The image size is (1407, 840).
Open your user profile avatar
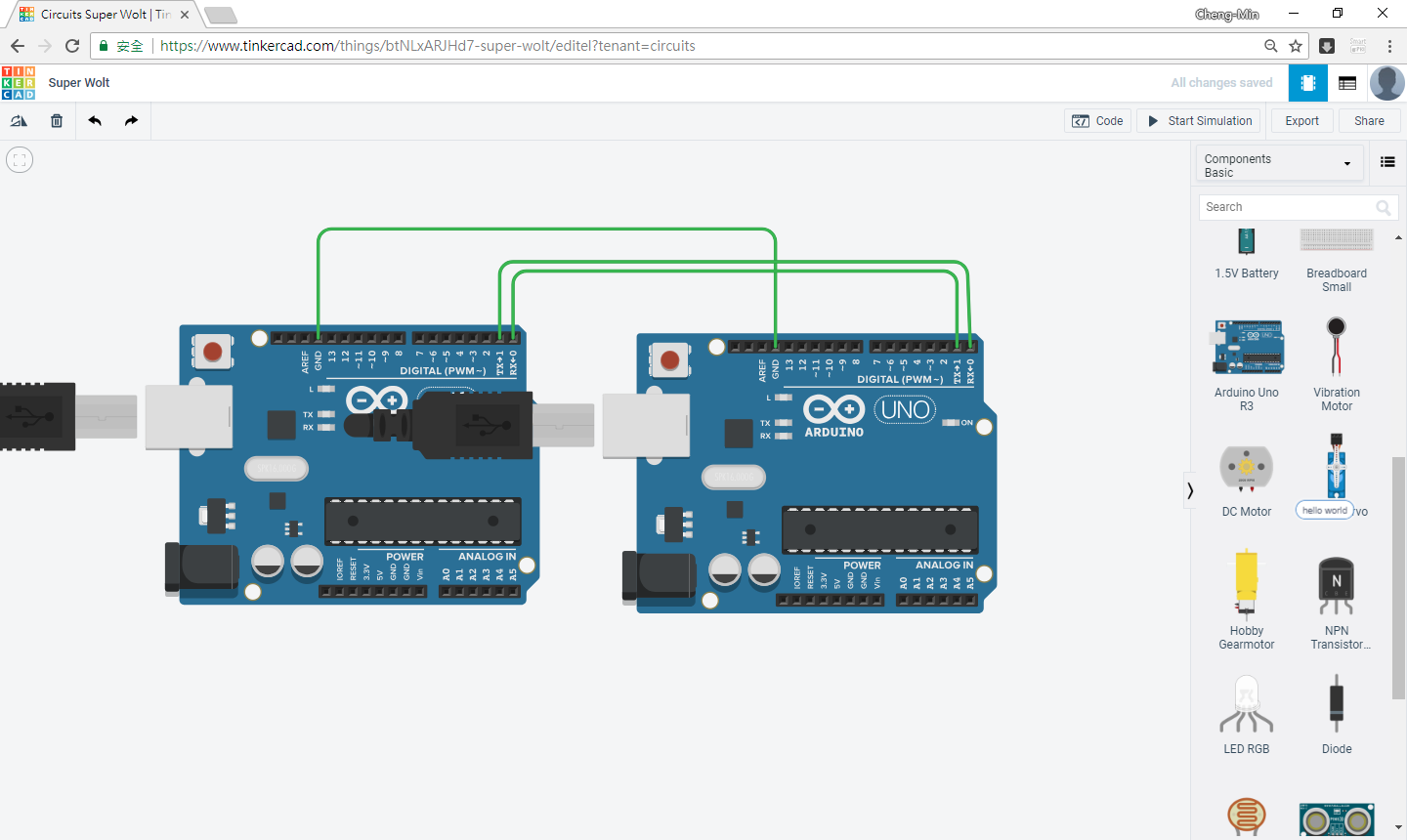[1386, 82]
